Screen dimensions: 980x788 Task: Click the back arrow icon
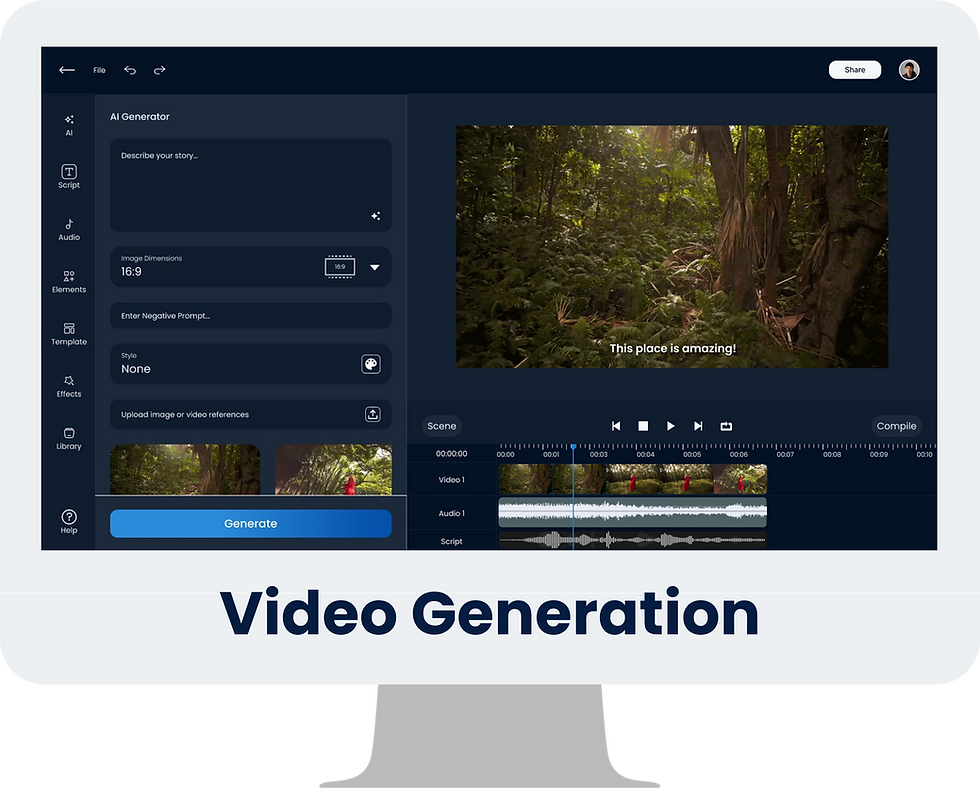(x=67, y=70)
